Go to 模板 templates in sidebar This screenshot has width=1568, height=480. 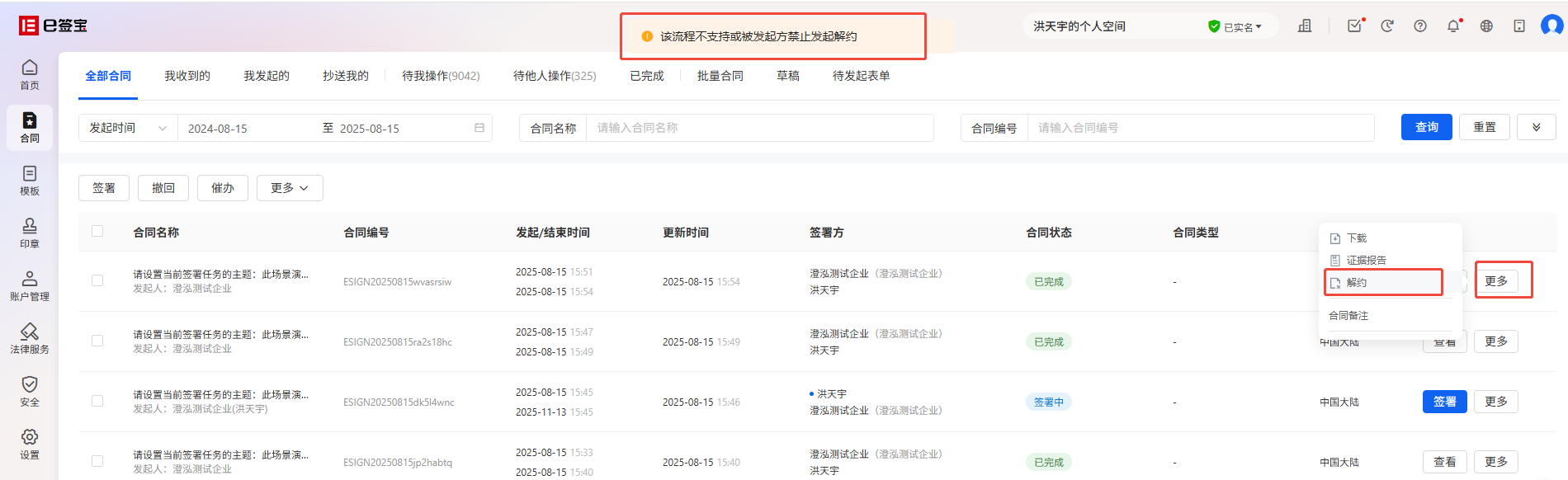(x=30, y=180)
